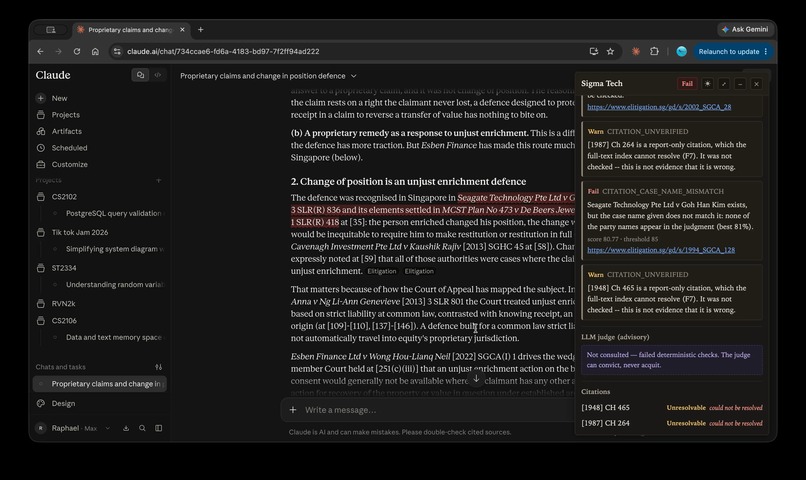Click the scroll-to-bottom arrow button in chat
The image size is (806, 480).
(x=476, y=379)
